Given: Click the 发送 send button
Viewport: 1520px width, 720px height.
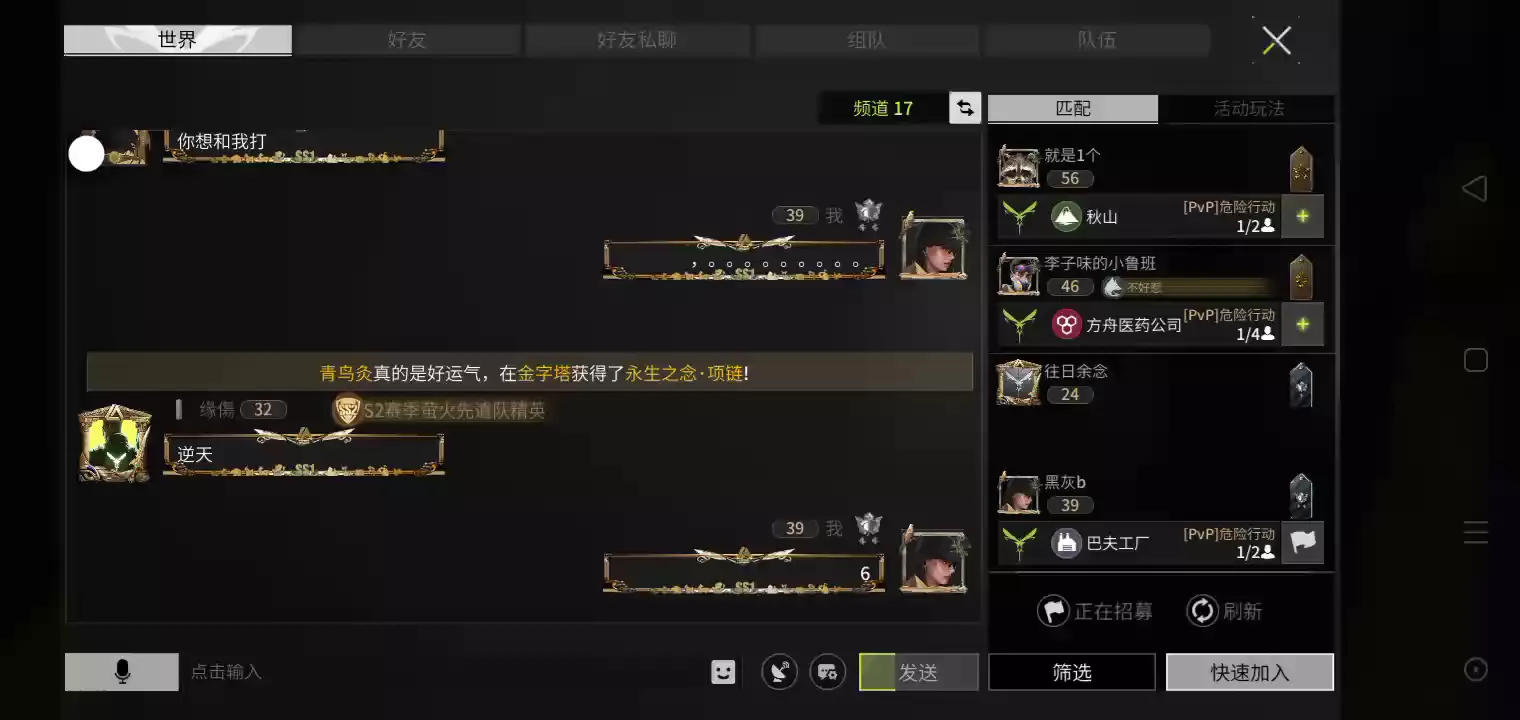Looking at the screenshot, I should (x=918, y=672).
